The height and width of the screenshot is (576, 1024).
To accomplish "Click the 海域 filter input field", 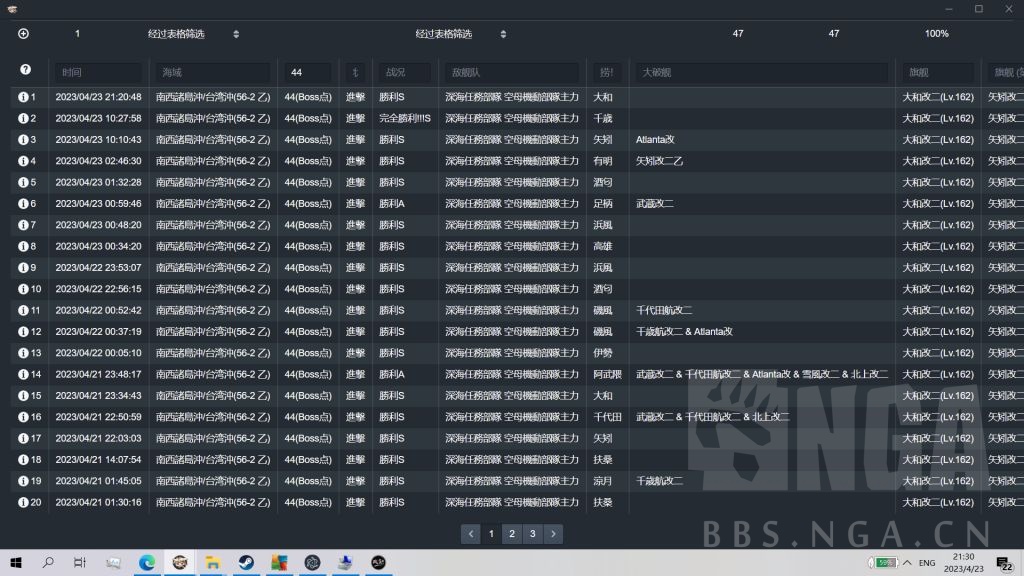I will [212, 73].
